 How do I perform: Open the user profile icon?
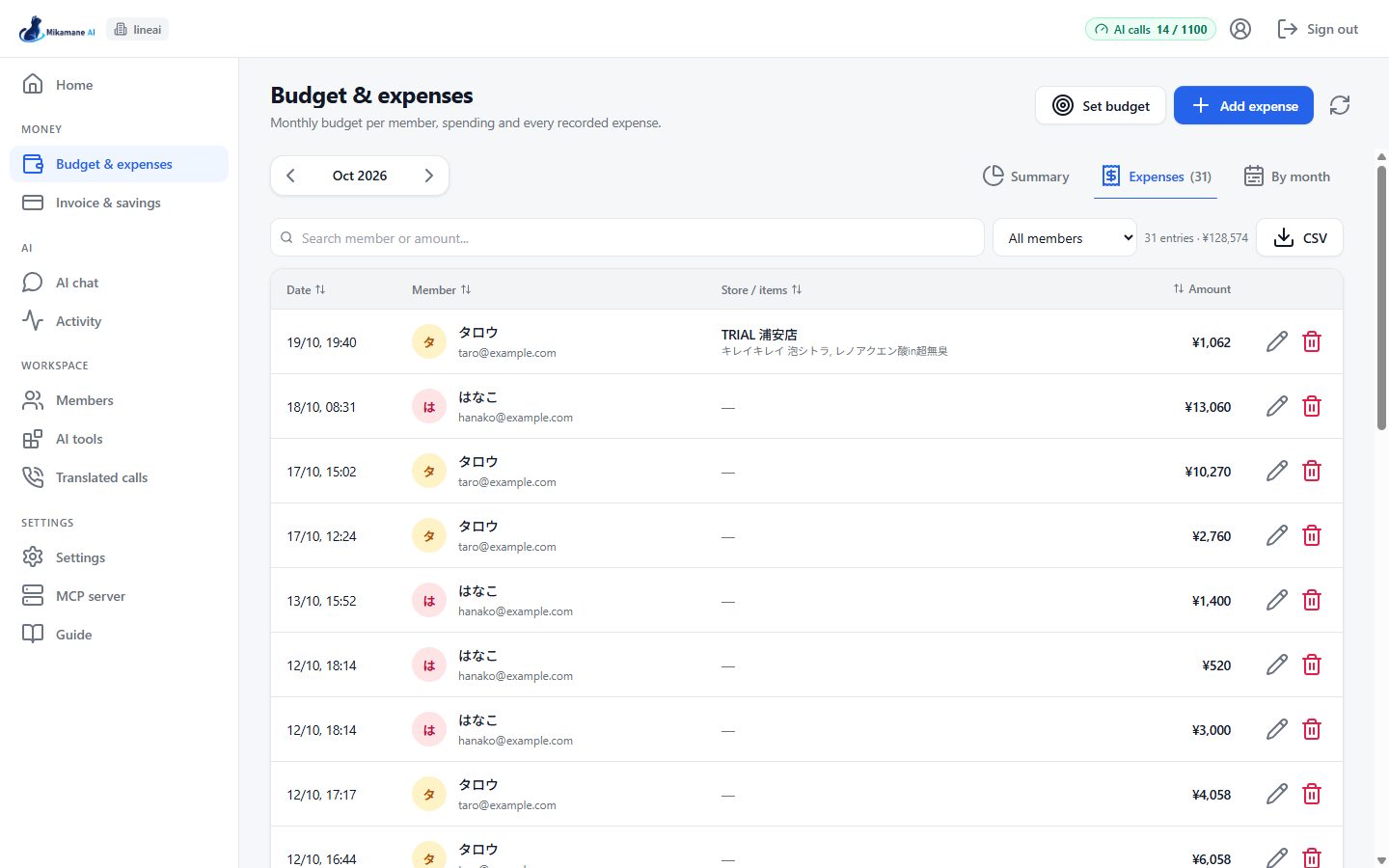point(1240,29)
